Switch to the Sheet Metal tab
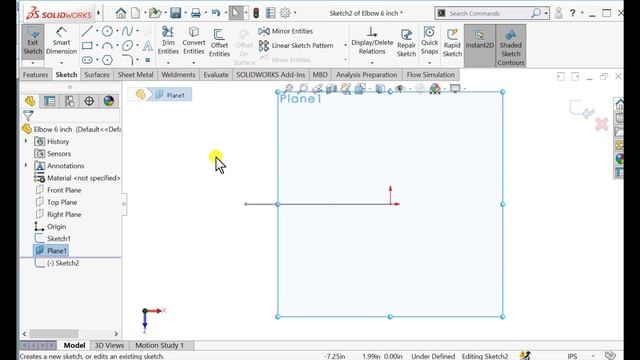Screen dimensions: 640x360 point(136,75)
